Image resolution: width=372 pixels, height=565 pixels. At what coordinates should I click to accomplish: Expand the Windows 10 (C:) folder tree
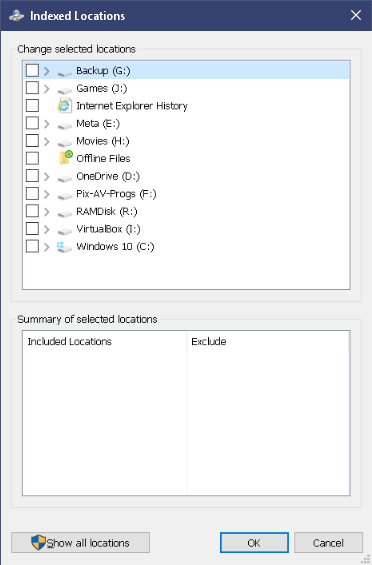[46, 247]
